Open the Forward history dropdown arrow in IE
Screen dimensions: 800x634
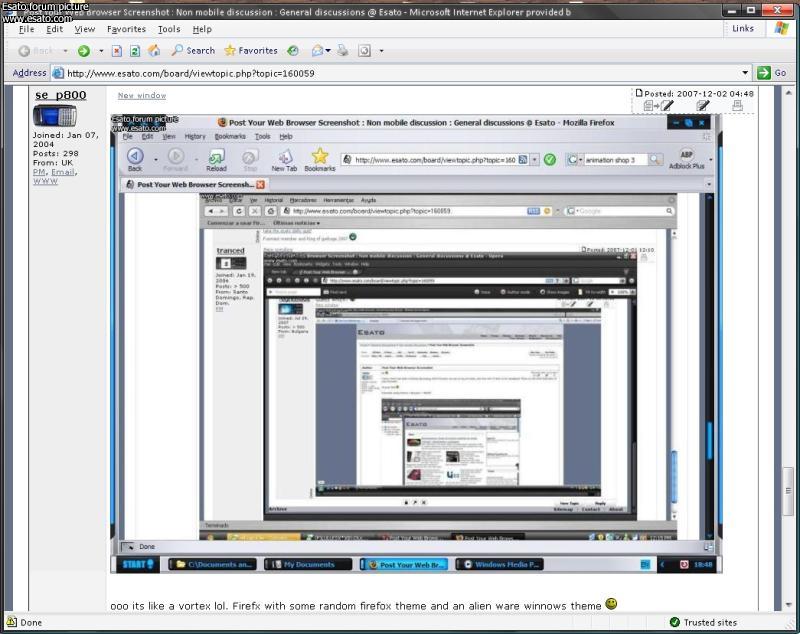pos(101,50)
